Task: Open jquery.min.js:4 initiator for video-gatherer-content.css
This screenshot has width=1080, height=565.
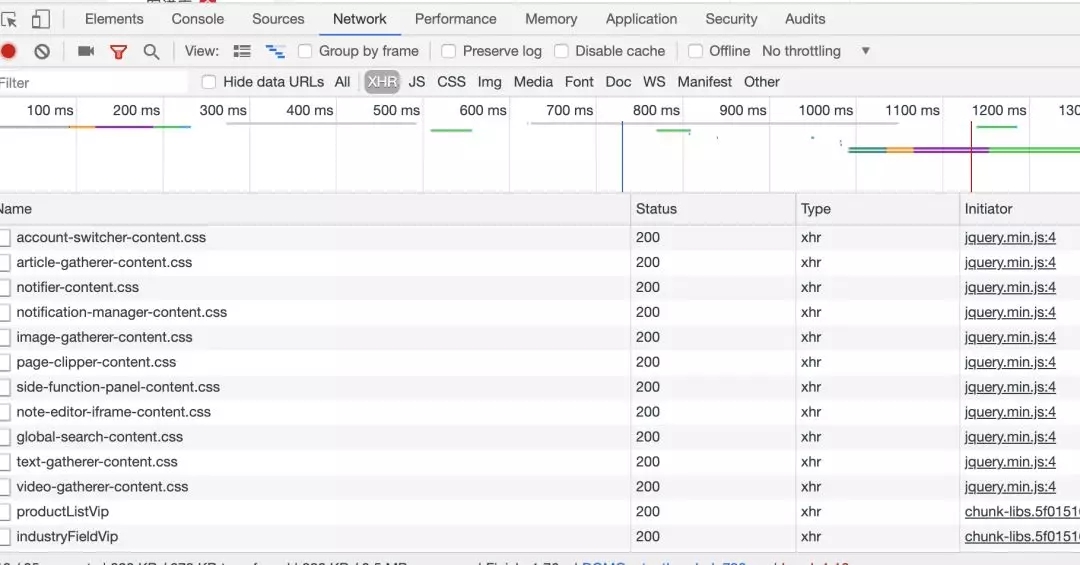Action: click(x=1010, y=487)
